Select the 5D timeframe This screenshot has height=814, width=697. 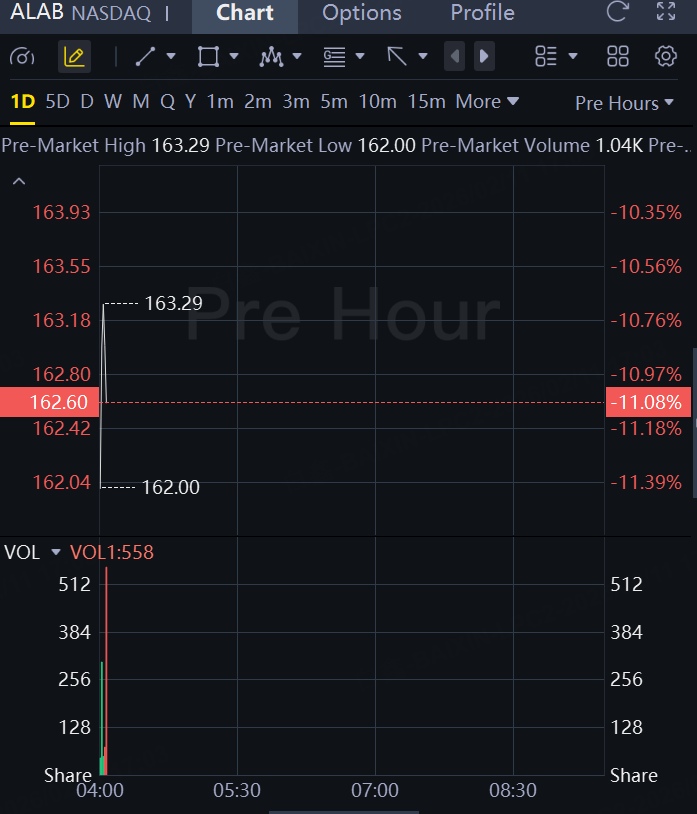coord(58,102)
